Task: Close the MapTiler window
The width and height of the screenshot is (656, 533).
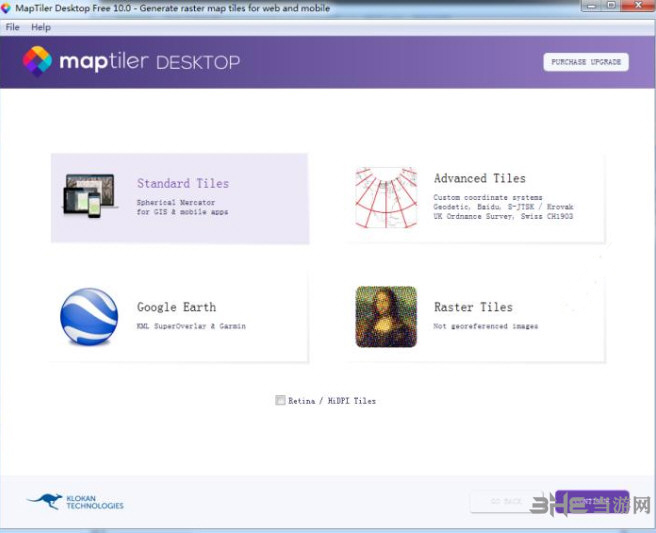Action: pyautogui.click(x=638, y=5)
